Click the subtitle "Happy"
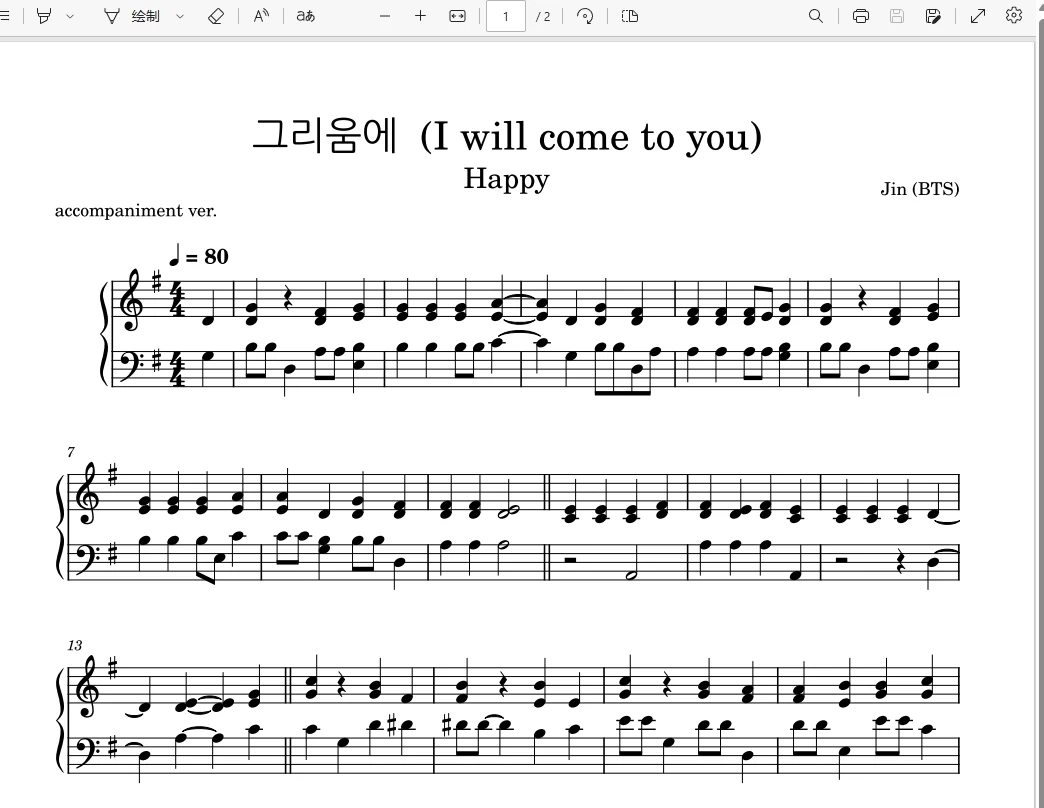The height and width of the screenshot is (808, 1044). (x=507, y=179)
